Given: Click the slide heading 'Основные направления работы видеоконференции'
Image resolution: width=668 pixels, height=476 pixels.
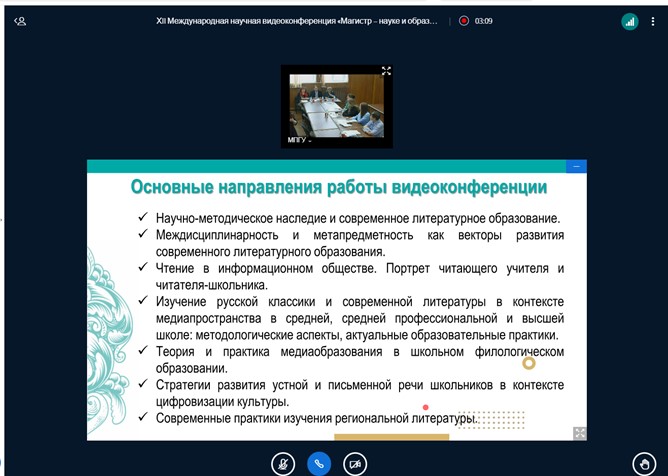Looking at the screenshot, I should click(x=340, y=187).
